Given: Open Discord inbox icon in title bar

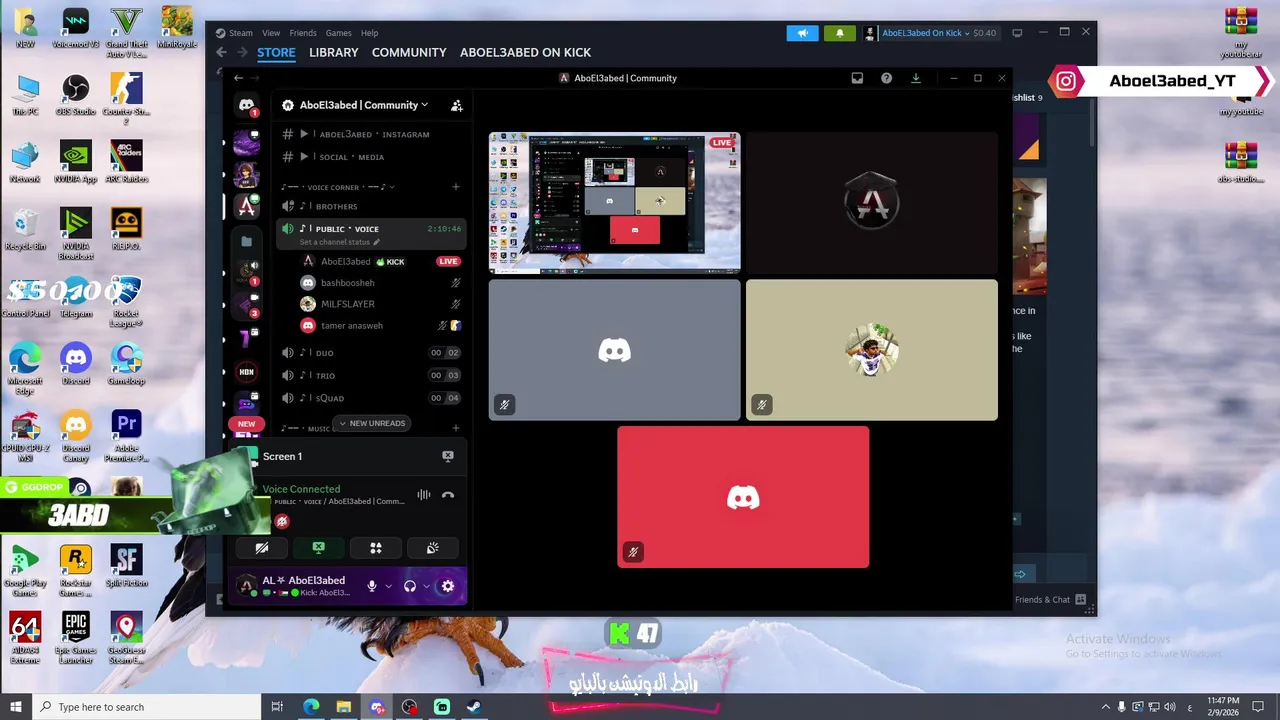Looking at the screenshot, I should (x=857, y=78).
